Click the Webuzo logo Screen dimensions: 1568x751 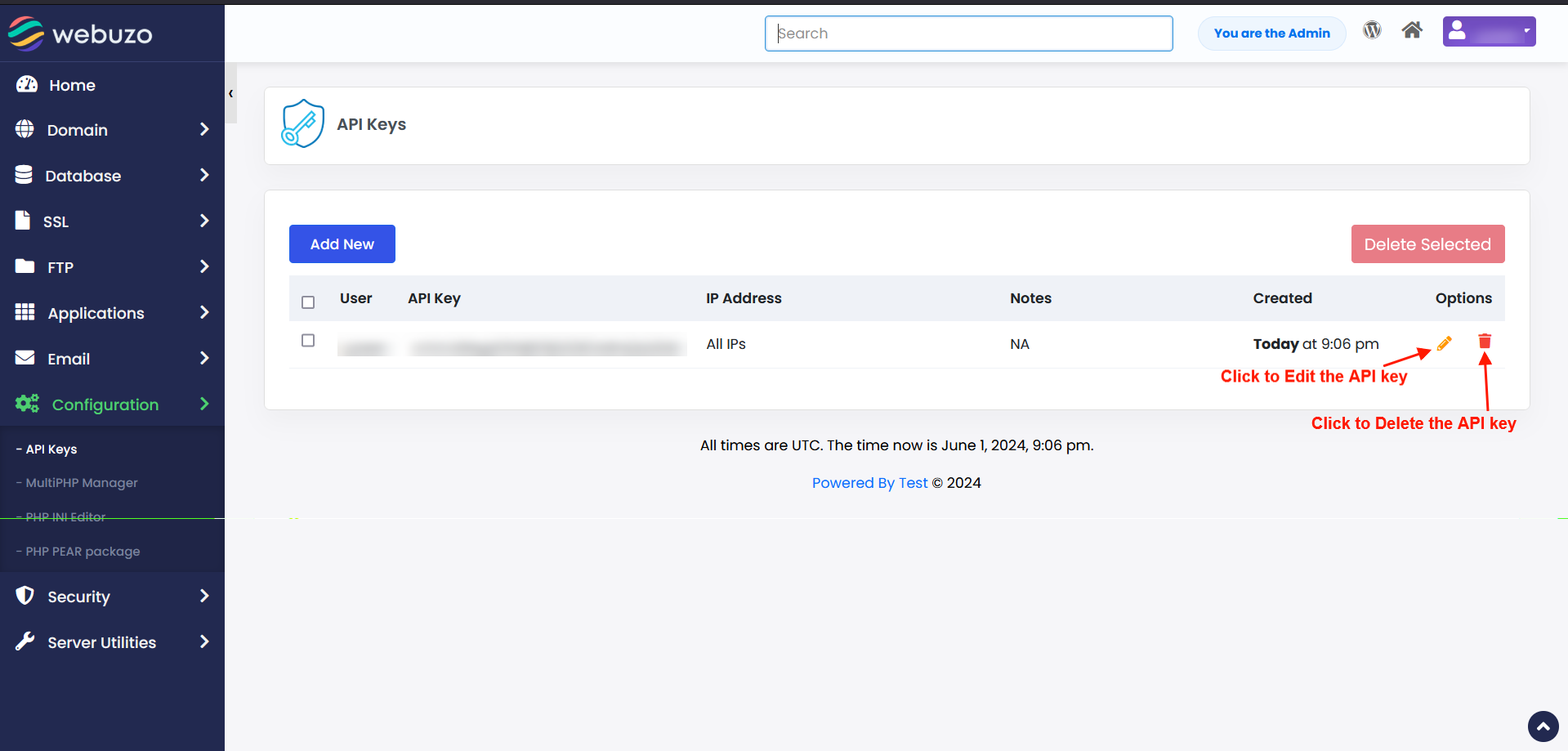(x=80, y=34)
